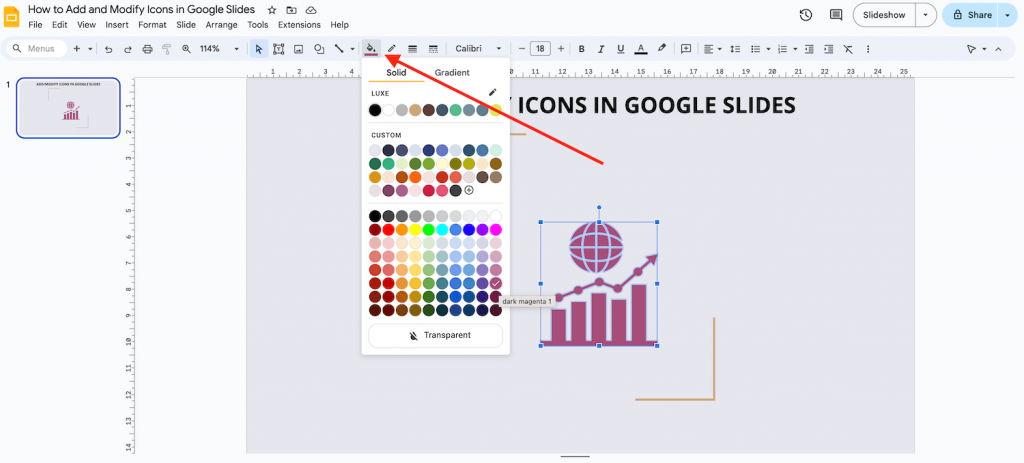Click the Undo arrow
This screenshot has width=1024, height=463.
coord(108,49)
